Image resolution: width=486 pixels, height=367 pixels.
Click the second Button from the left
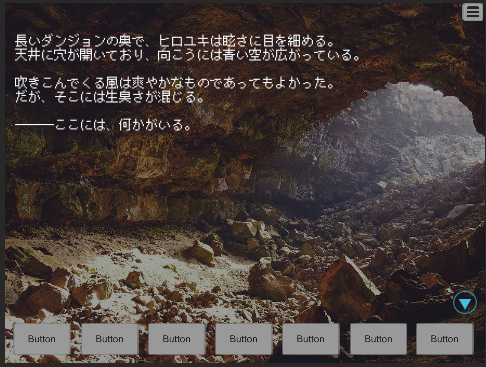coord(110,339)
